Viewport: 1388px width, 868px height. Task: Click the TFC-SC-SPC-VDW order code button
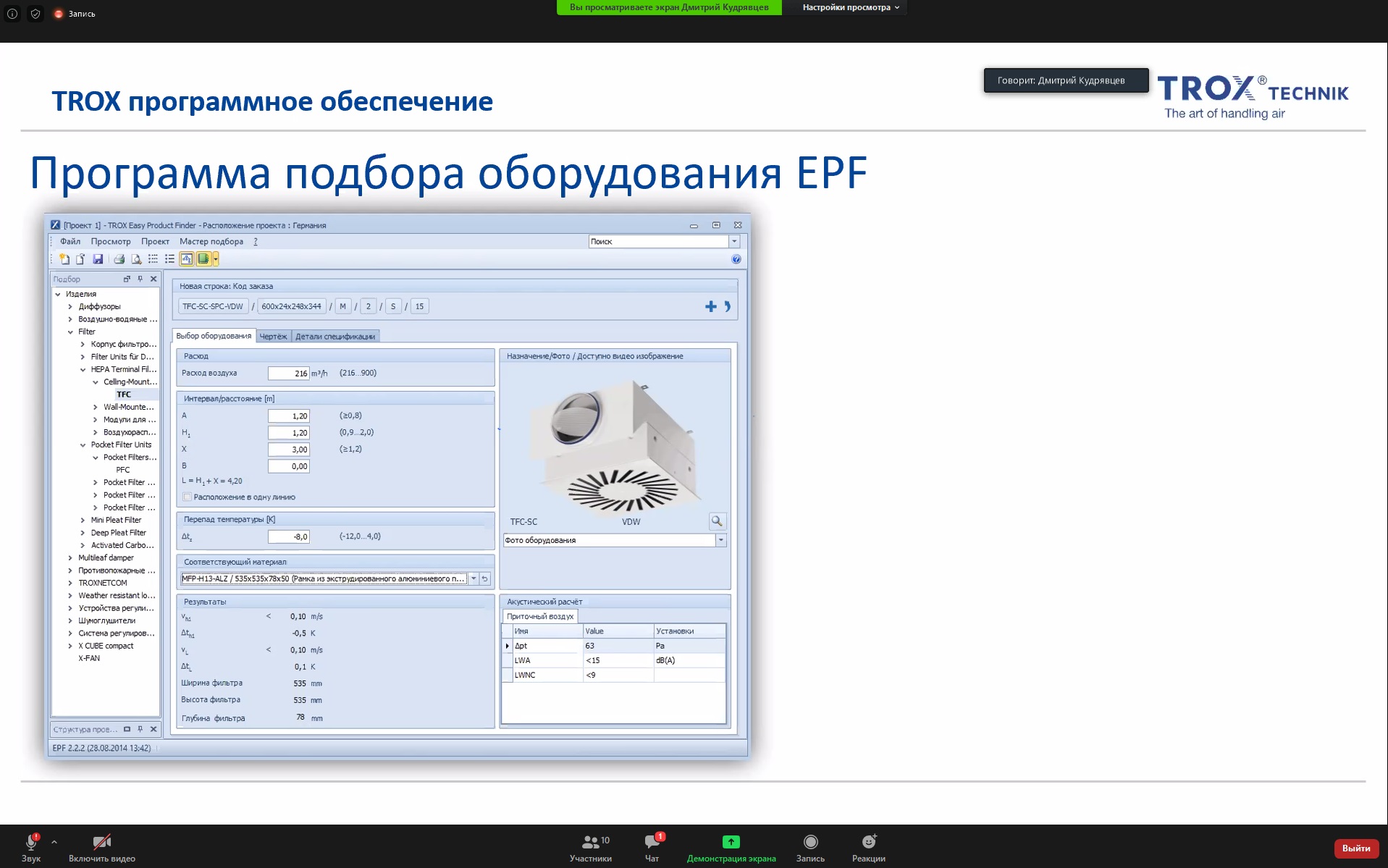(213, 307)
